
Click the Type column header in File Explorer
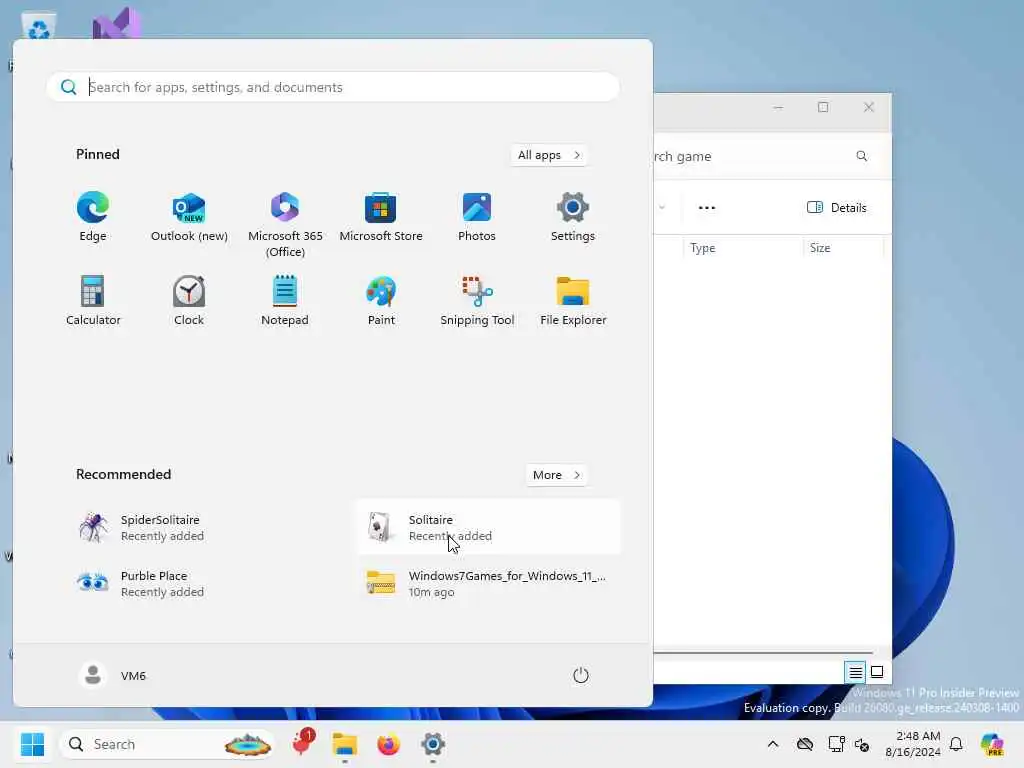743,248
